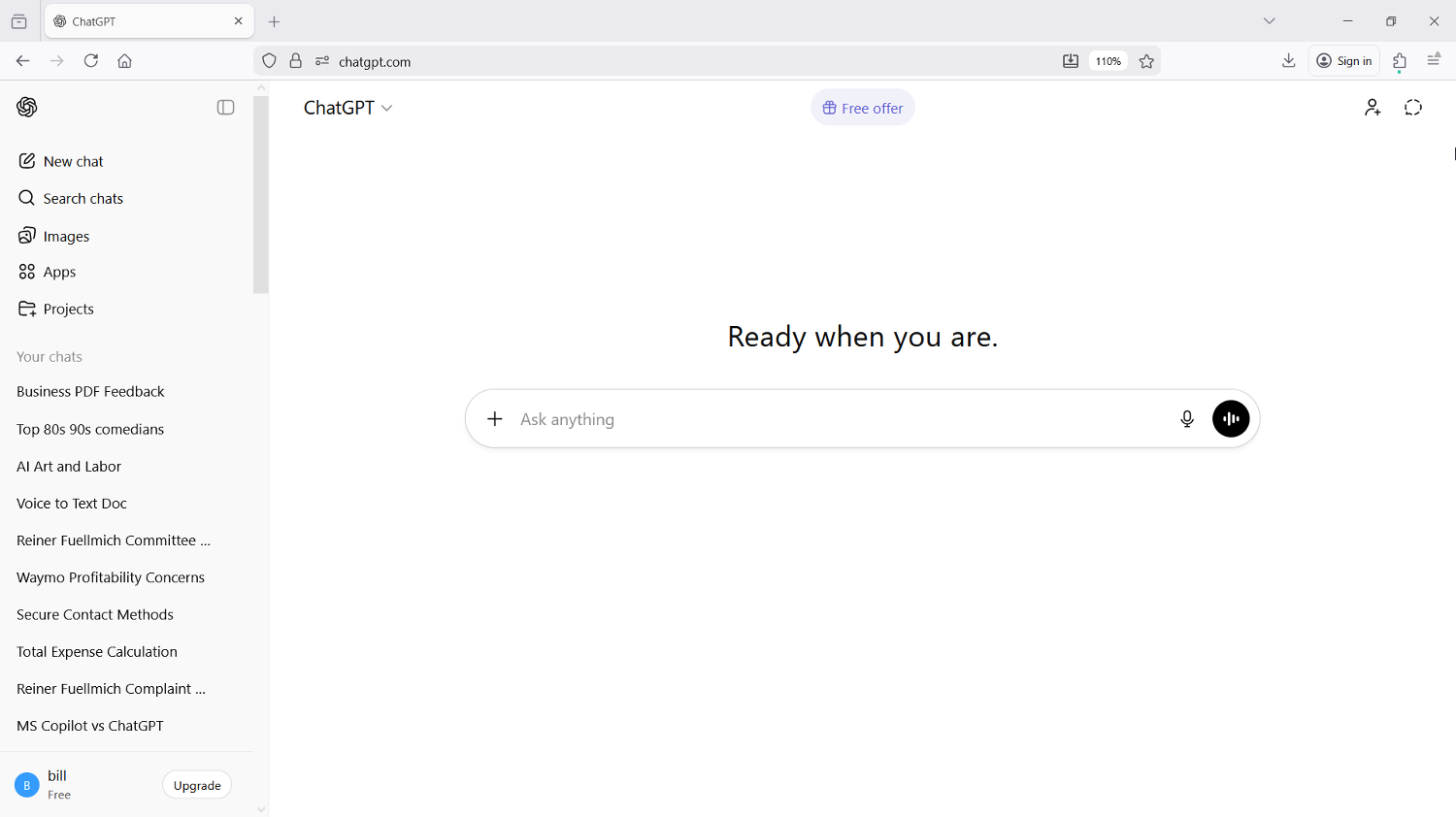The height and width of the screenshot is (817, 1456).
Task: Open the list all tabs chevron
Action: (1269, 21)
